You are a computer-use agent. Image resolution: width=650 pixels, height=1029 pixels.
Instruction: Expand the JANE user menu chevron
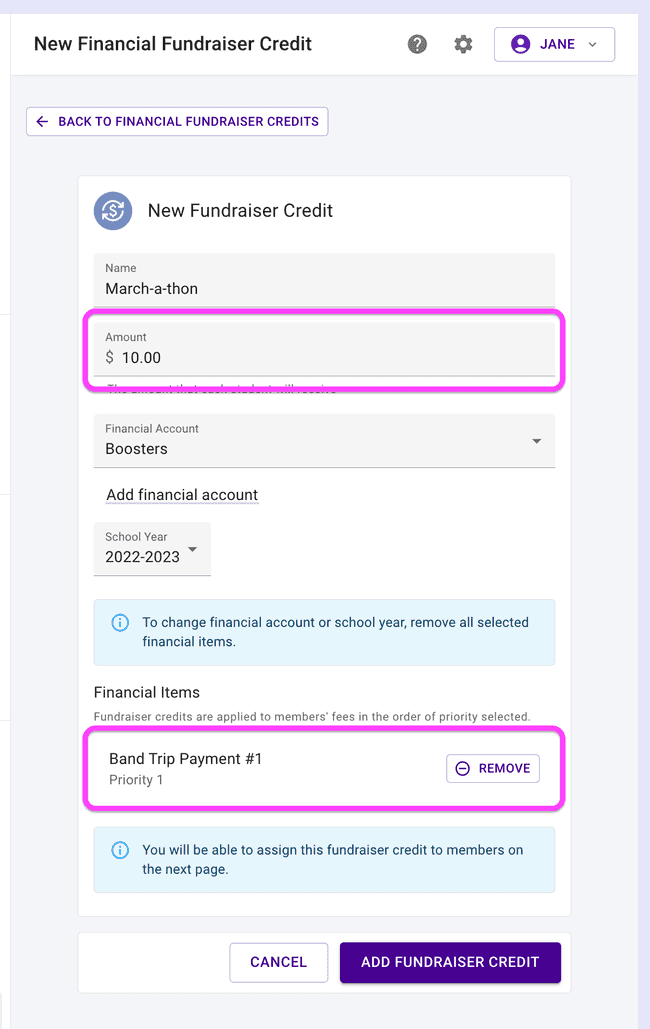593,44
